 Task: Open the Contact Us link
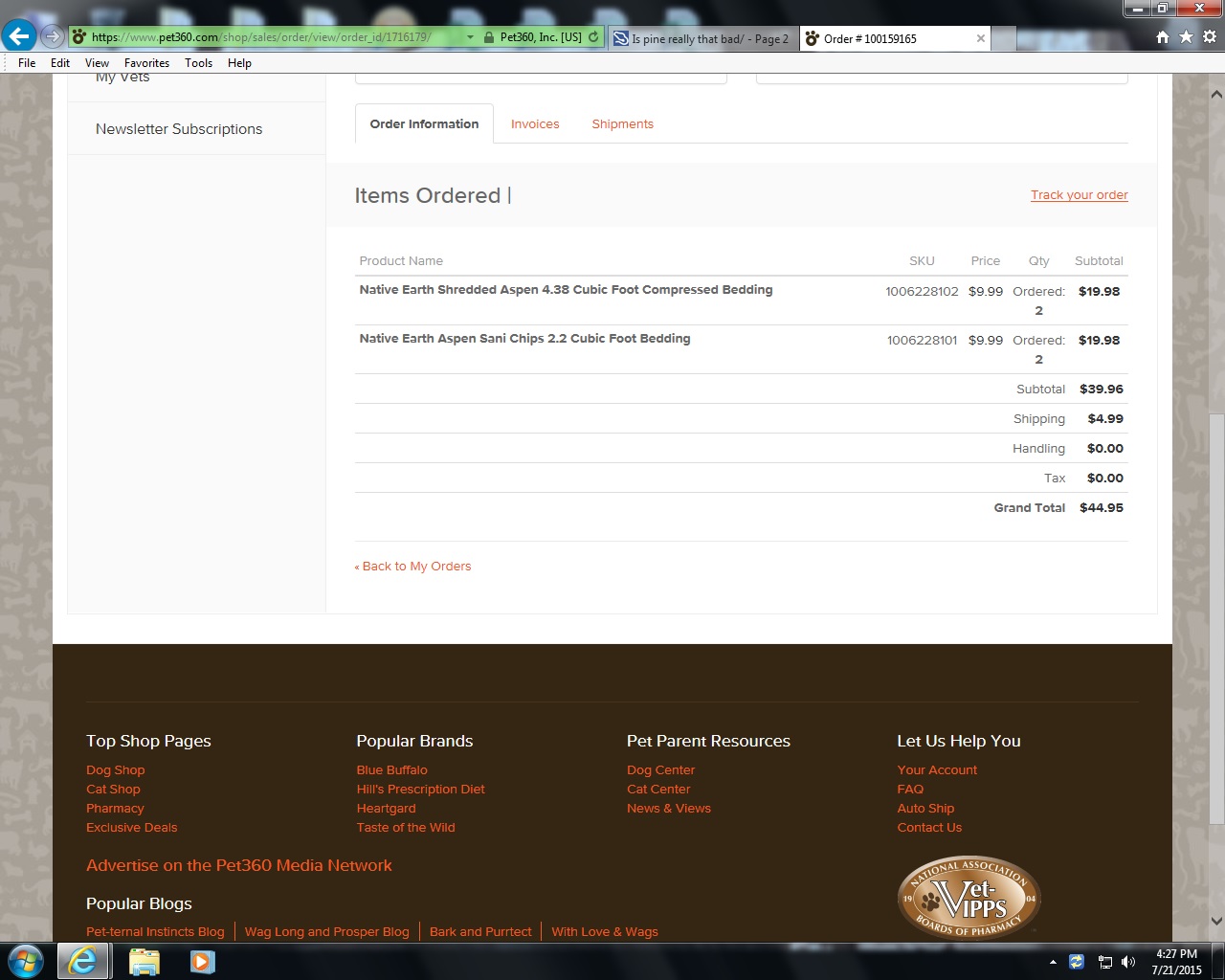tap(929, 827)
